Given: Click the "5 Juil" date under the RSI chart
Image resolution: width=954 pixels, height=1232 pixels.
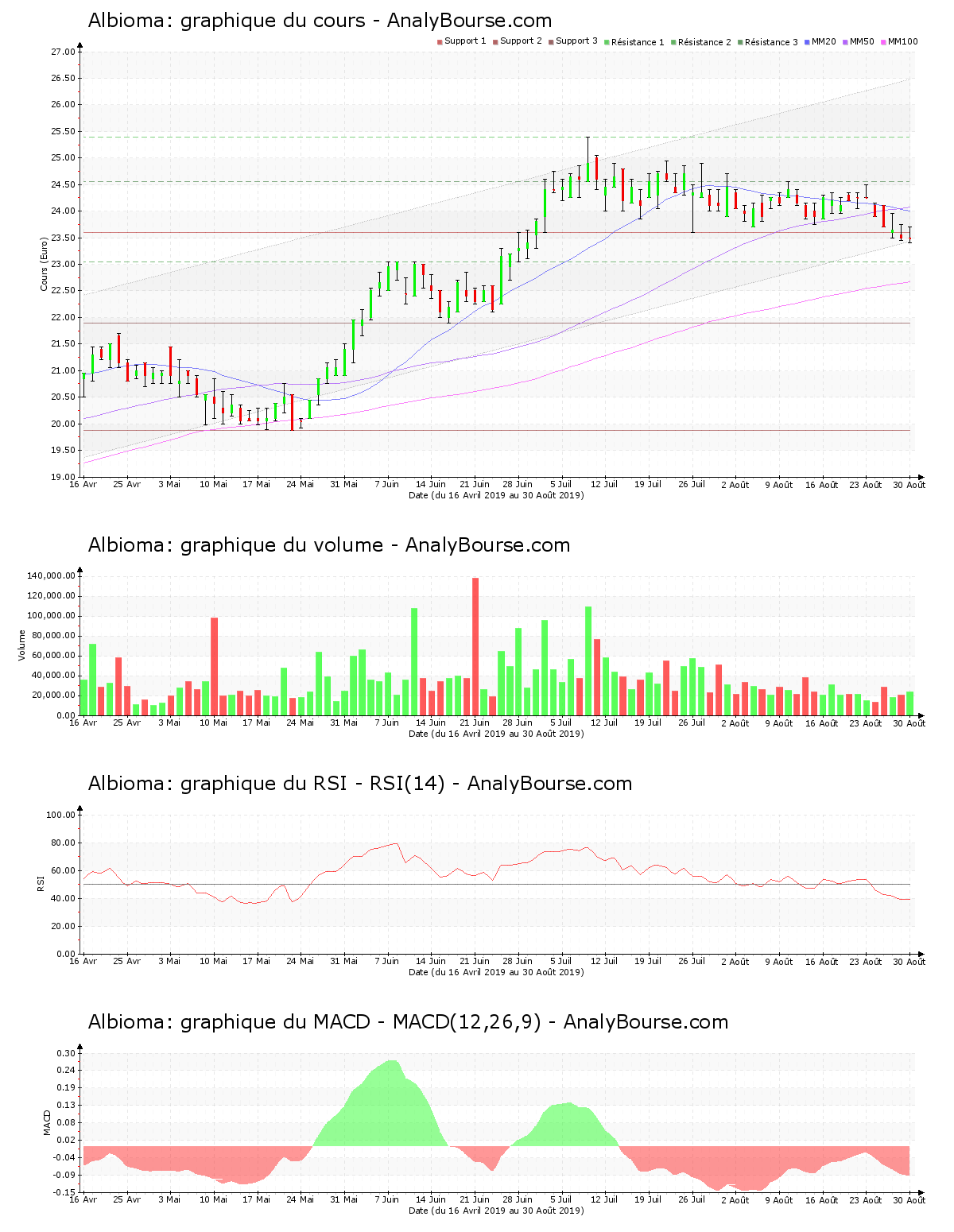Looking at the screenshot, I should [x=561, y=962].
